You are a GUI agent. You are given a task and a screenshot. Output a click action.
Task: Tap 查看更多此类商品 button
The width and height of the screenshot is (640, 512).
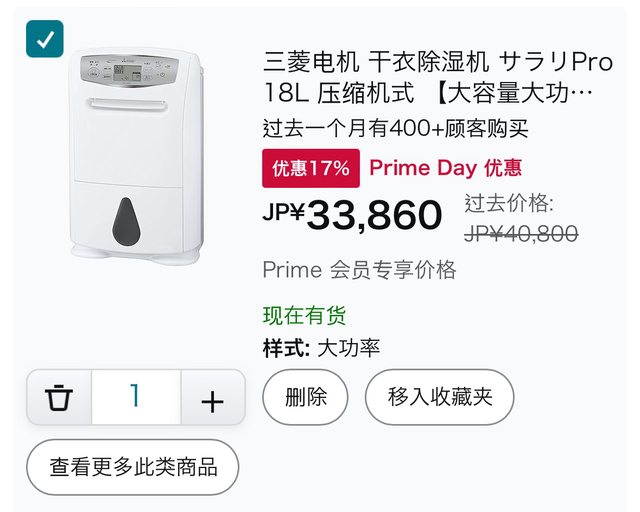click(x=134, y=465)
